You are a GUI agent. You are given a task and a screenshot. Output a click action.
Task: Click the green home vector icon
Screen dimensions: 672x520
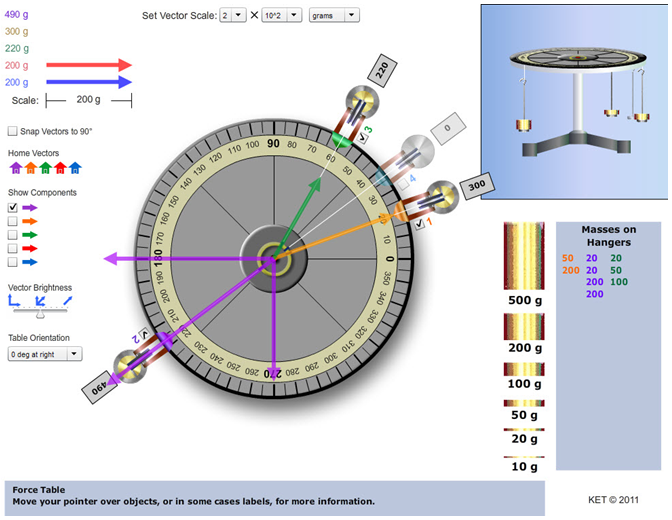[x=45, y=168]
